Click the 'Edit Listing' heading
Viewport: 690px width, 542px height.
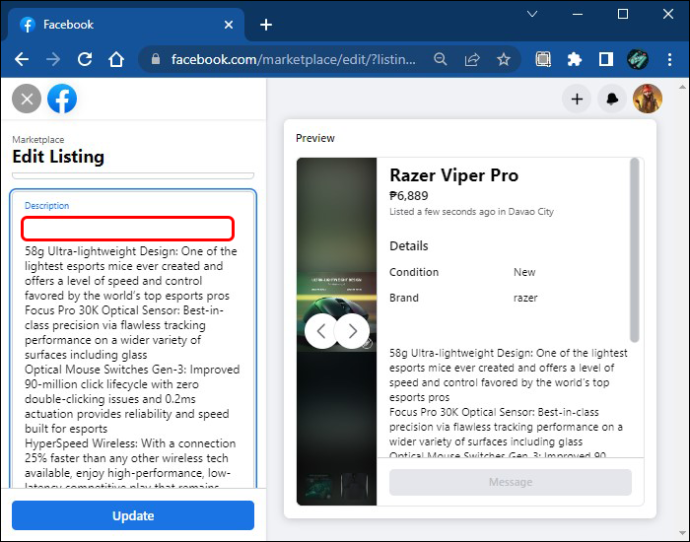pyautogui.click(x=58, y=157)
